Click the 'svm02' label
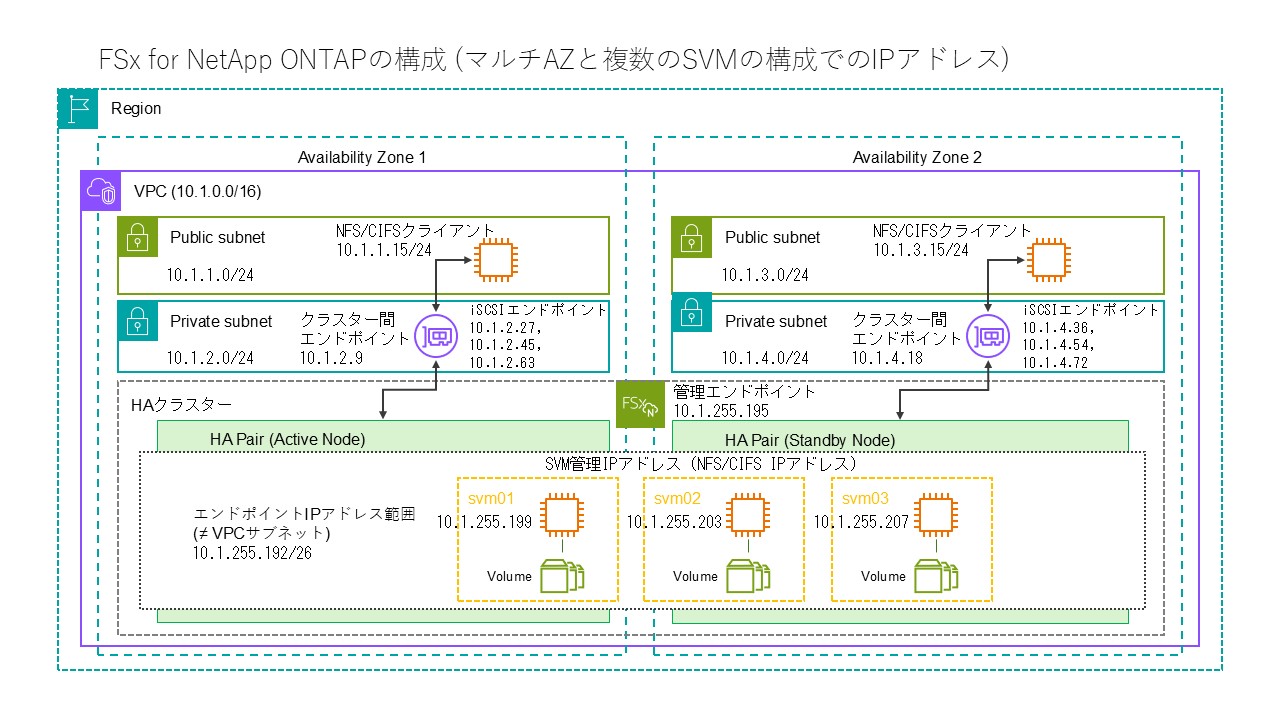Viewport: 1280px width, 720px height. point(676,497)
